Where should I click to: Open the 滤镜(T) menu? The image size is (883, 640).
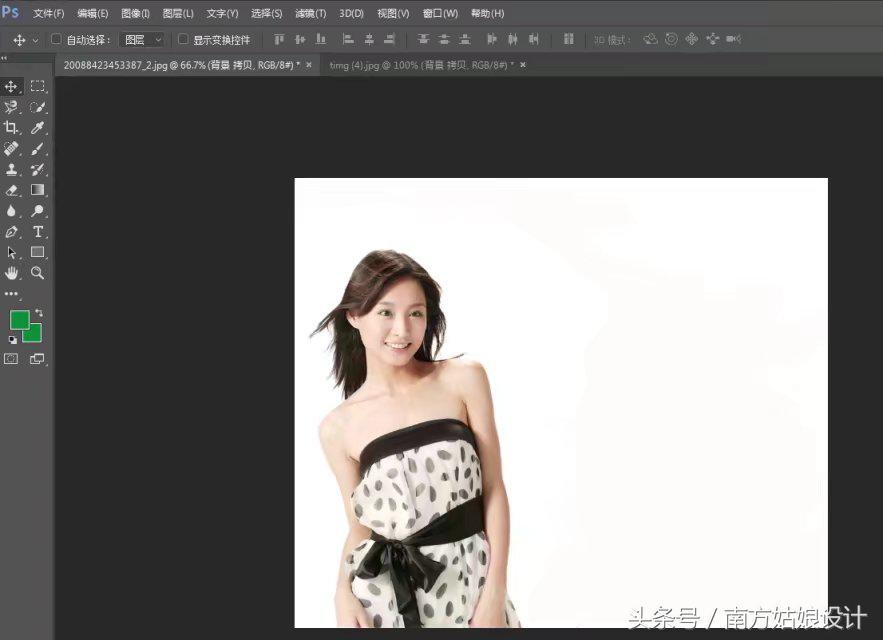[310, 13]
